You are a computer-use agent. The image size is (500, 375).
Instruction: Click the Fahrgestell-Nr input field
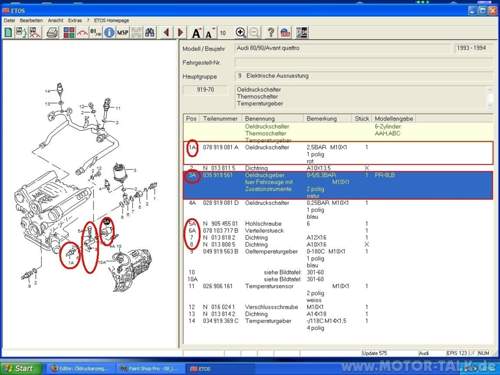pos(363,62)
